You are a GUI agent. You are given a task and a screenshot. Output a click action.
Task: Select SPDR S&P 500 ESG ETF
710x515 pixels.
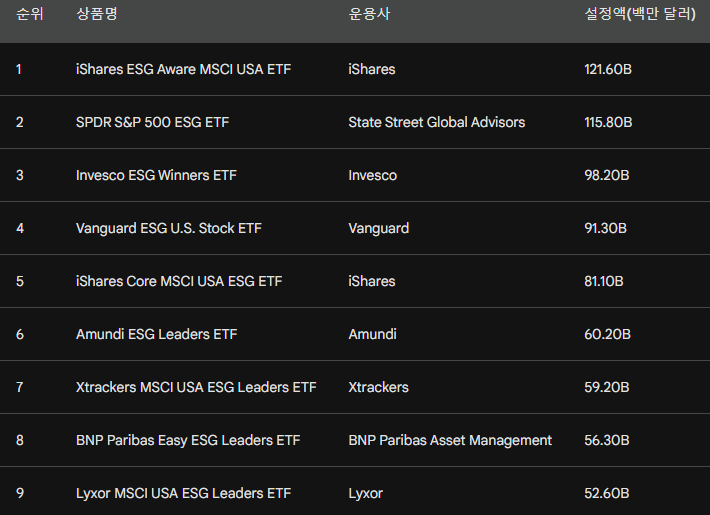click(x=153, y=122)
